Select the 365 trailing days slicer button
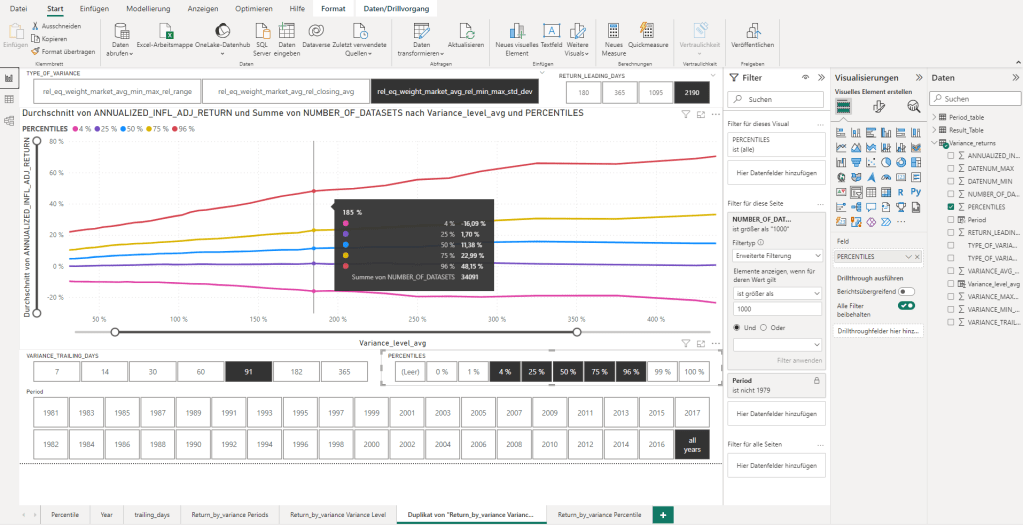Viewport: 1023px width, 525px height. click(343, 371)
